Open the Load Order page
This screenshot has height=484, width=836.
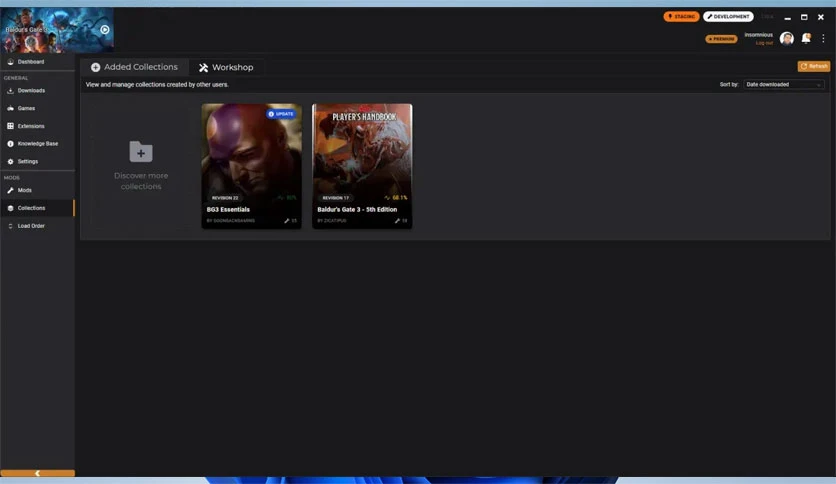point(37,226)
